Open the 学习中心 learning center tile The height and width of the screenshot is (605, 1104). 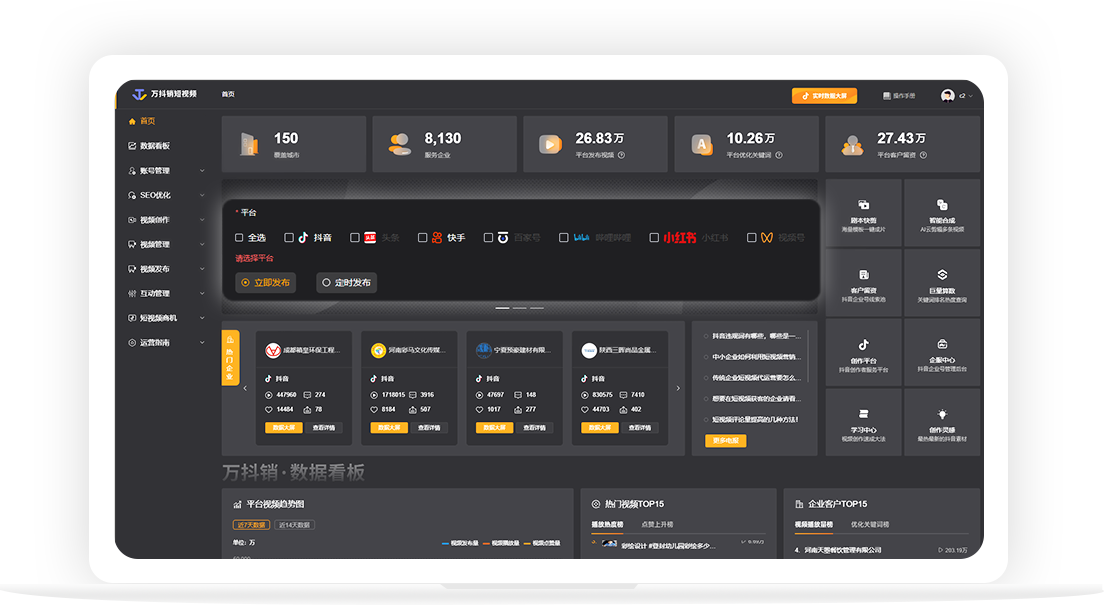[863, 423]
